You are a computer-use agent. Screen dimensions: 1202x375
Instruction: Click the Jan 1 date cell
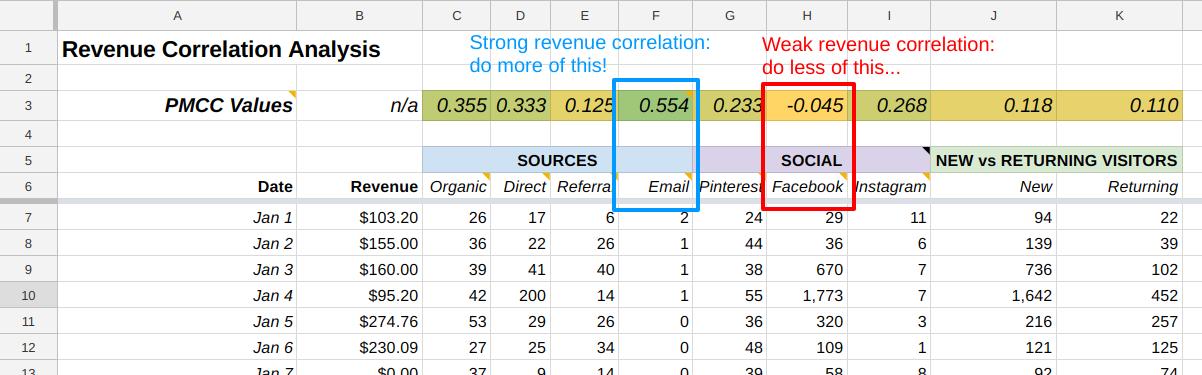pyautogui.click(x=177, y=217)
